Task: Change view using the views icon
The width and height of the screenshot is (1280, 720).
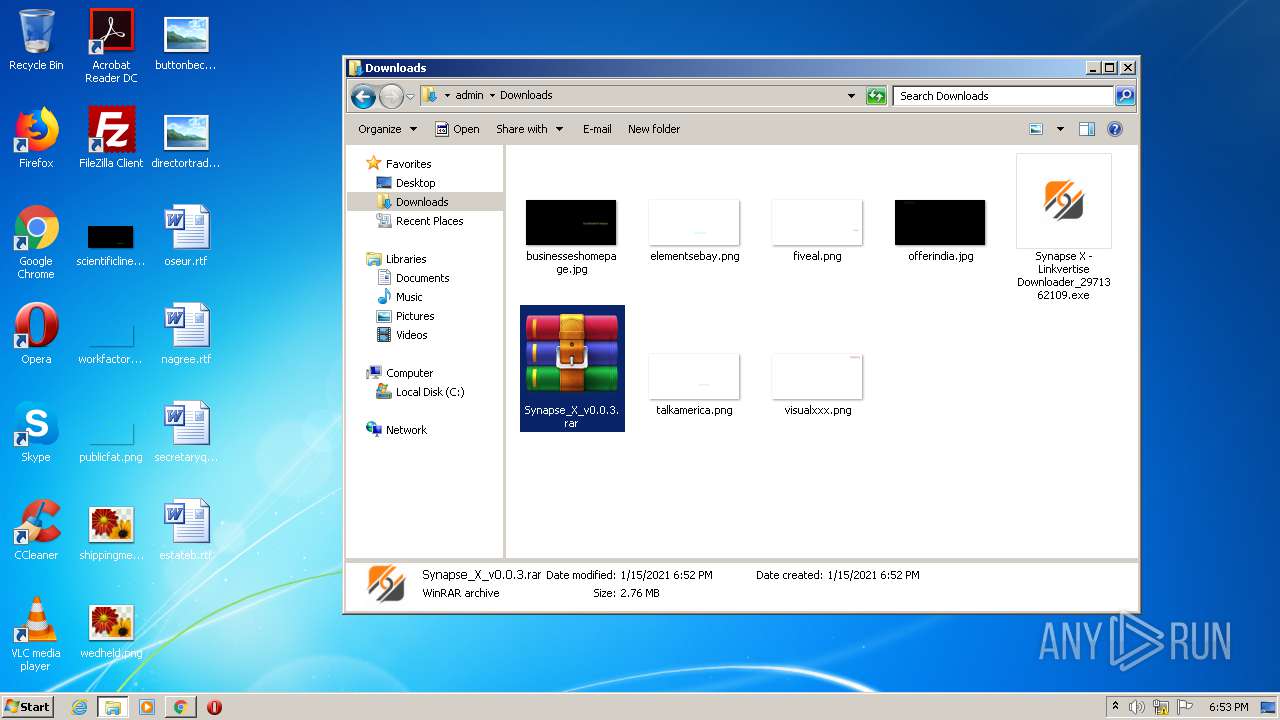Action: click(x=1036, y=129)
